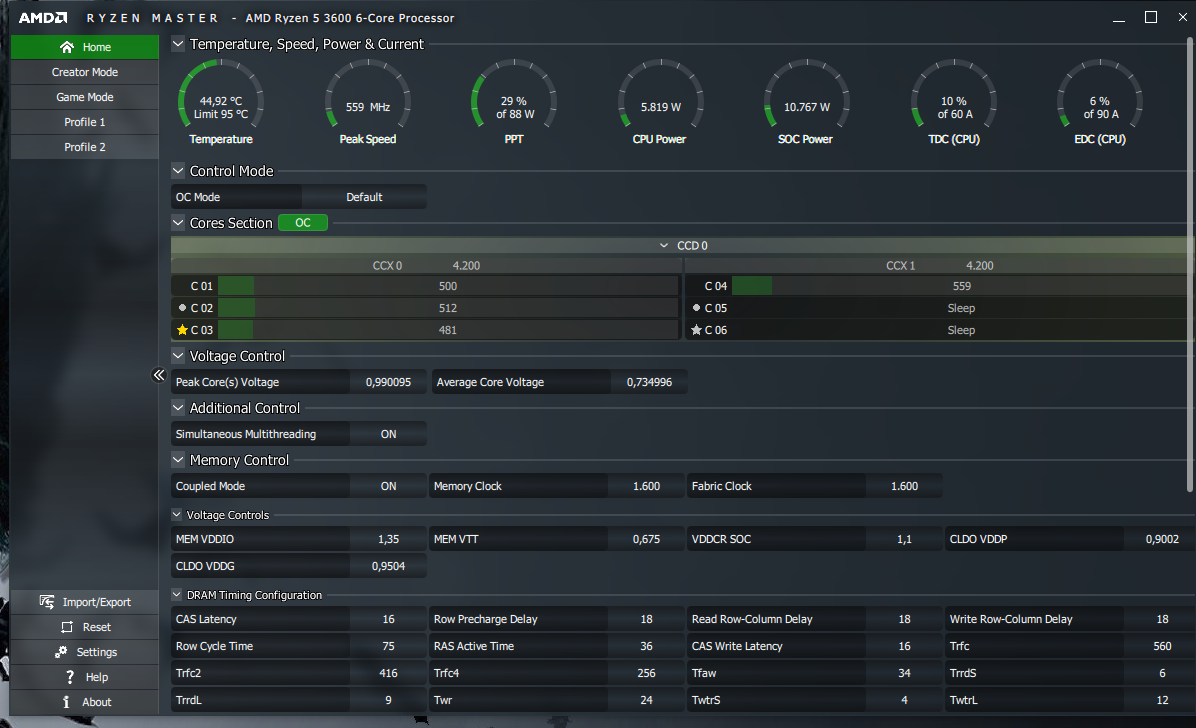Switch to Creator Mode tab
Viewport: 1196px width, 728px height.
click(x=85, y=72)
